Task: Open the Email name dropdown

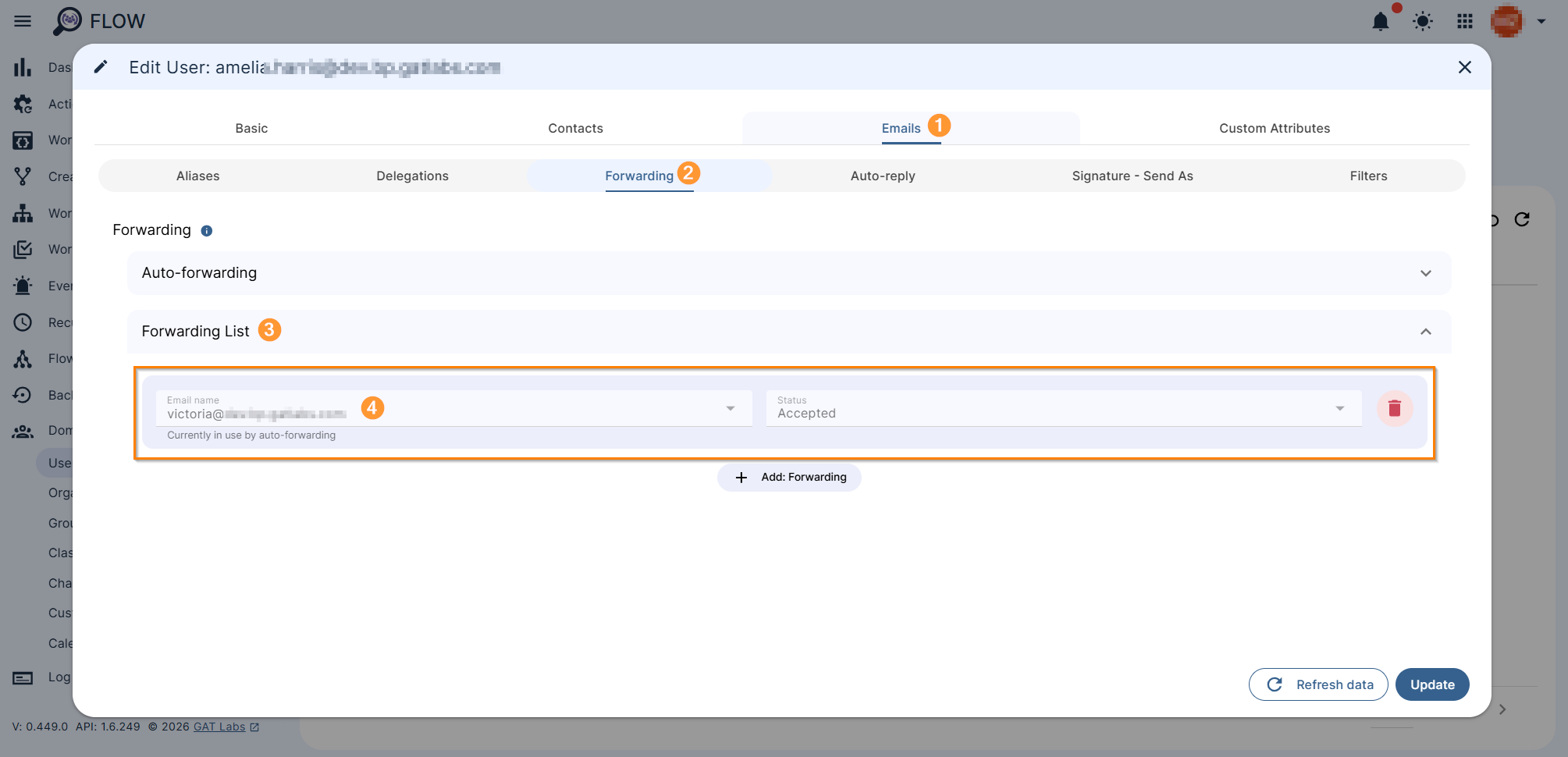Action: pos(454,408)
